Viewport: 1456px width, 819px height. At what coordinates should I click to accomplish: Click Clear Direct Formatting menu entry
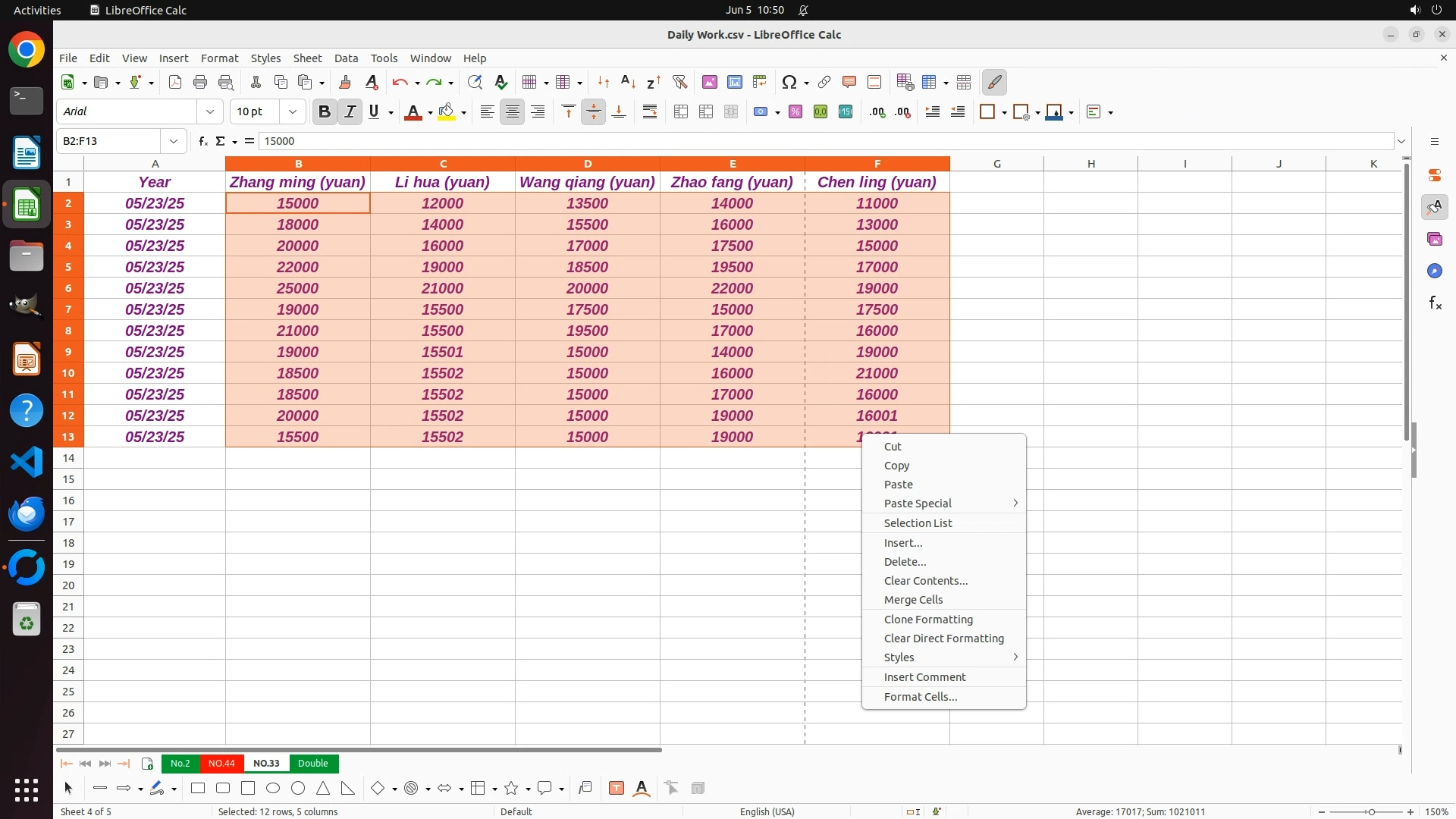943,639
